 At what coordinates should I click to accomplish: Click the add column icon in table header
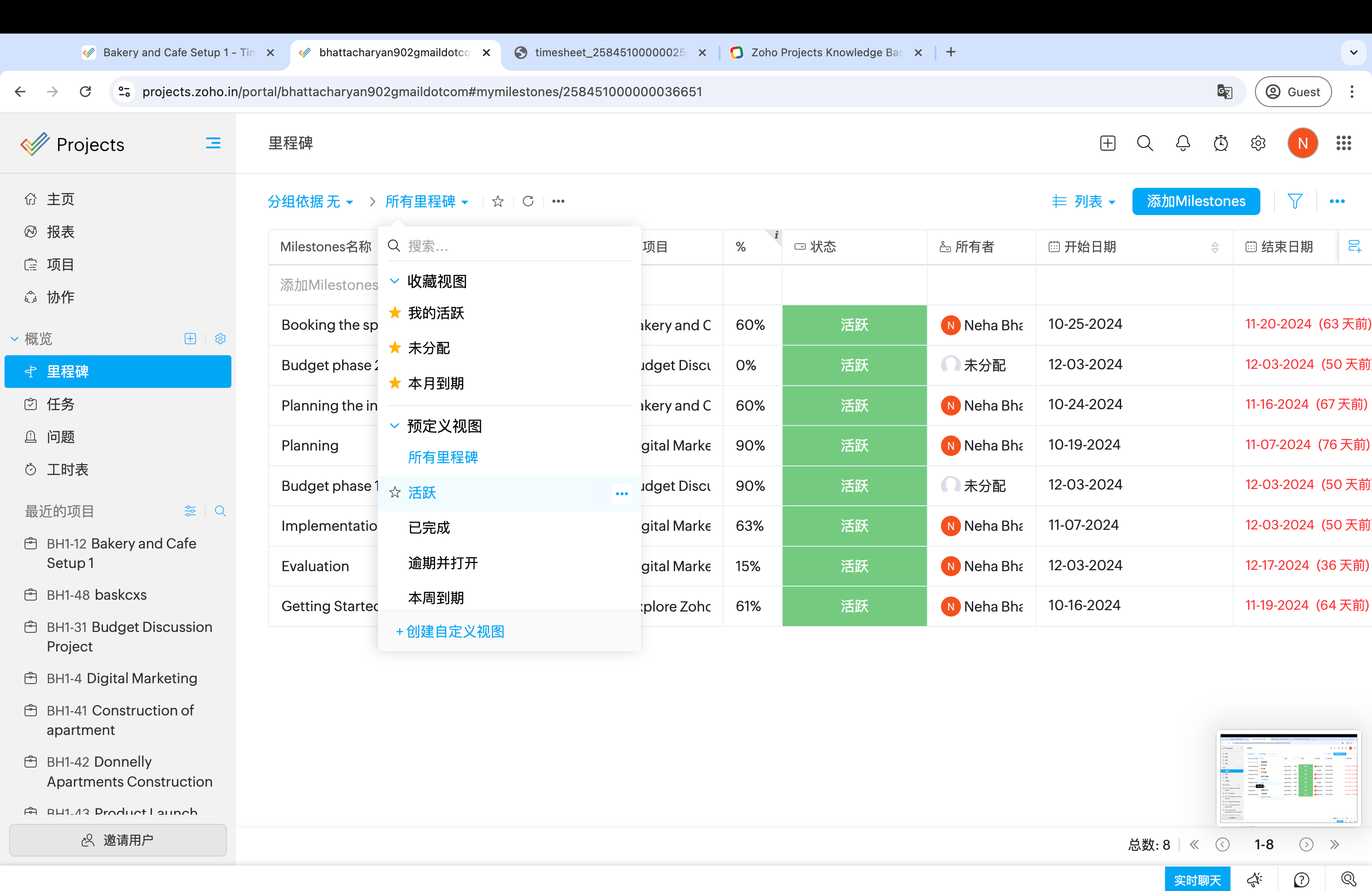1354,247
